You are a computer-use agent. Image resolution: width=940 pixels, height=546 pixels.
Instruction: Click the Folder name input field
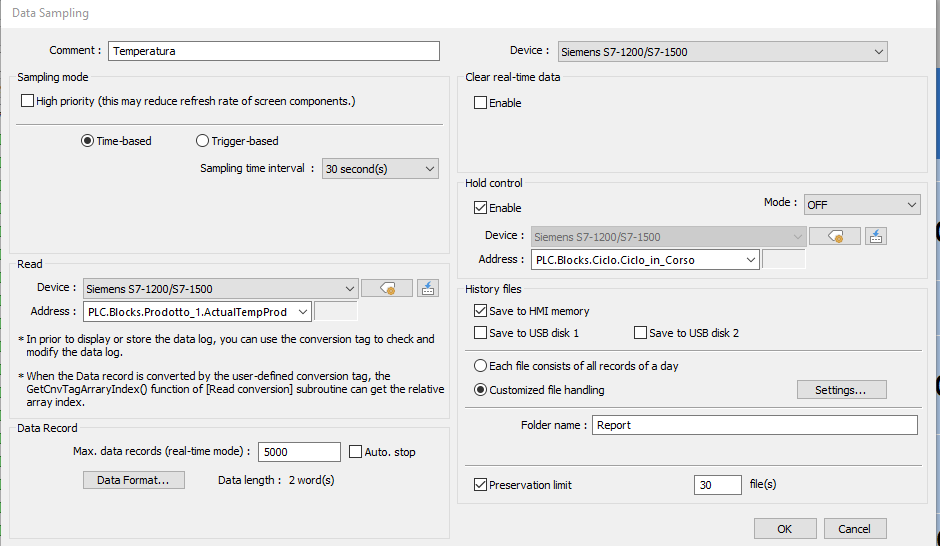point(754,425)
